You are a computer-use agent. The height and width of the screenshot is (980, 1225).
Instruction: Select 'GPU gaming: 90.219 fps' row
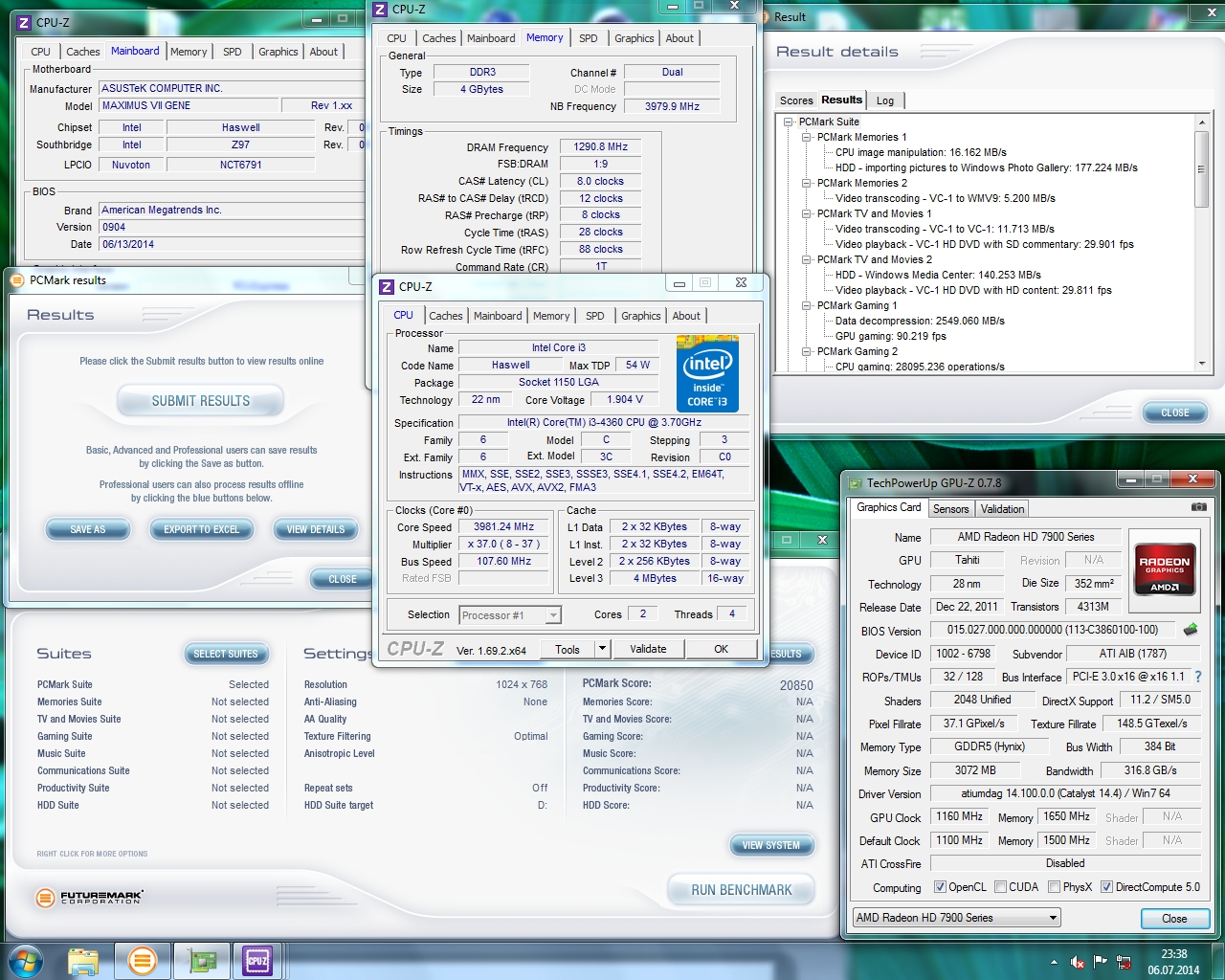coord(890,336)
